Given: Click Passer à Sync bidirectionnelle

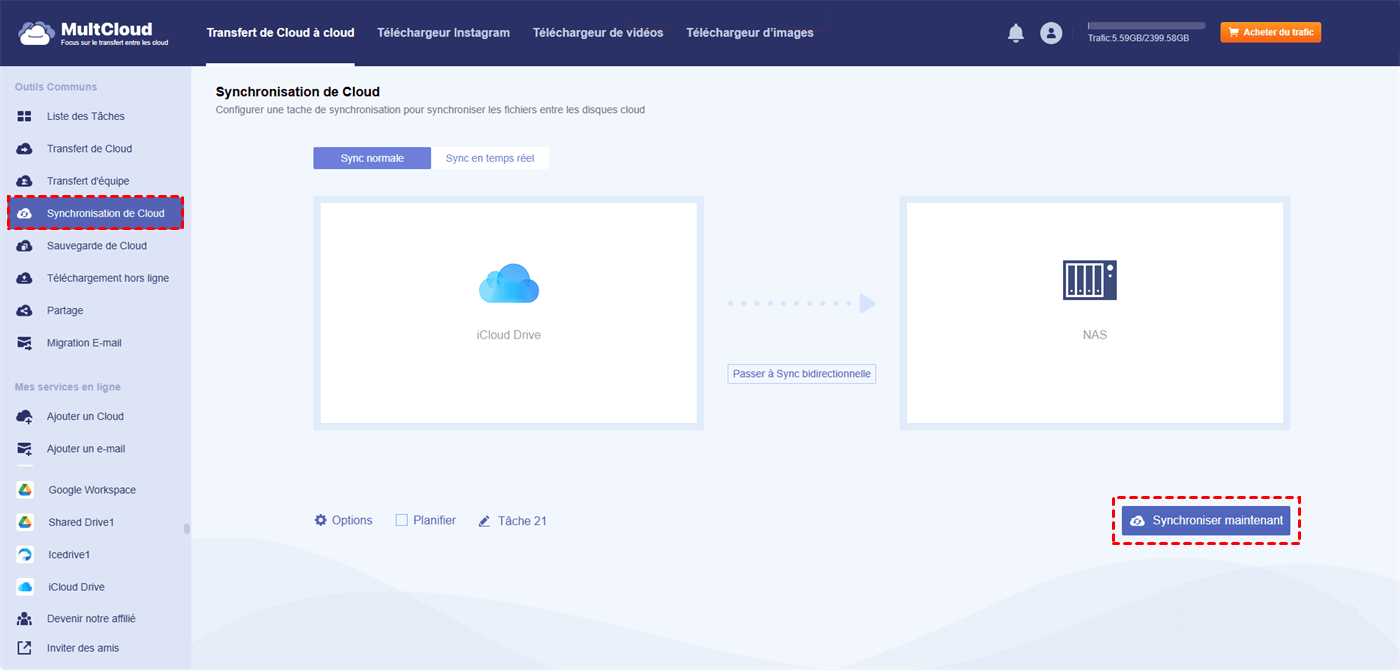Looking at the screenshot, I should (802, 374).
